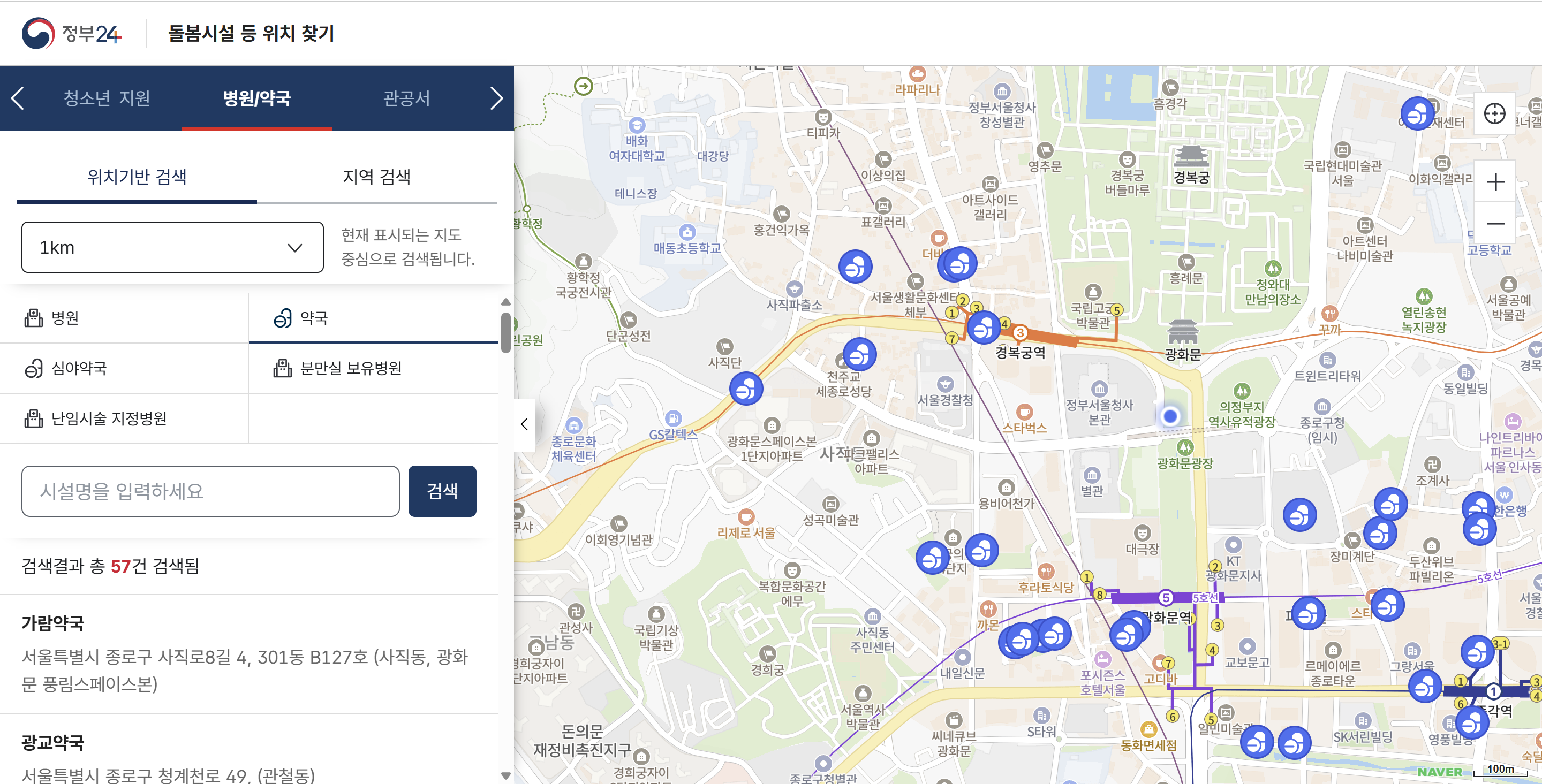Switch to the 지역 검색 tab
The image size is (1542, 784).
click(376, 177)
